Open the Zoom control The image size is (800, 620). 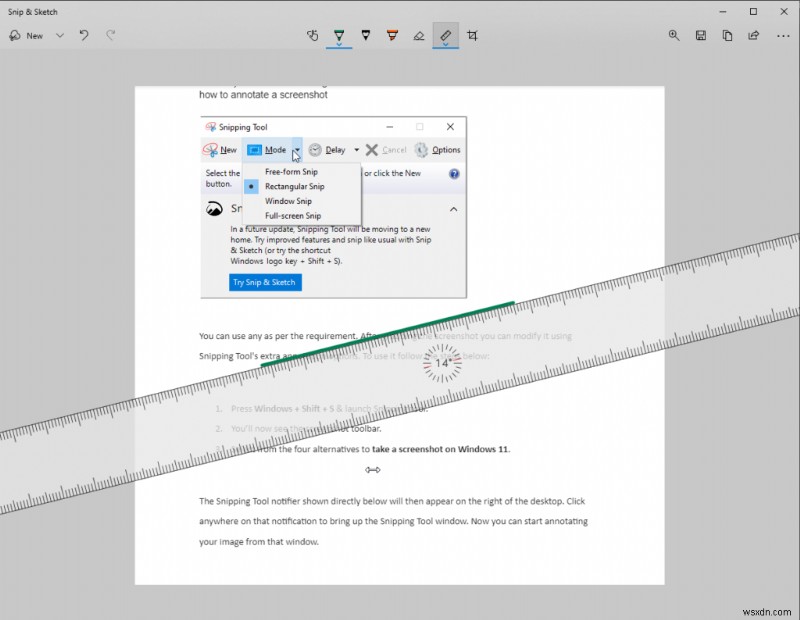(x=674, y=35)
